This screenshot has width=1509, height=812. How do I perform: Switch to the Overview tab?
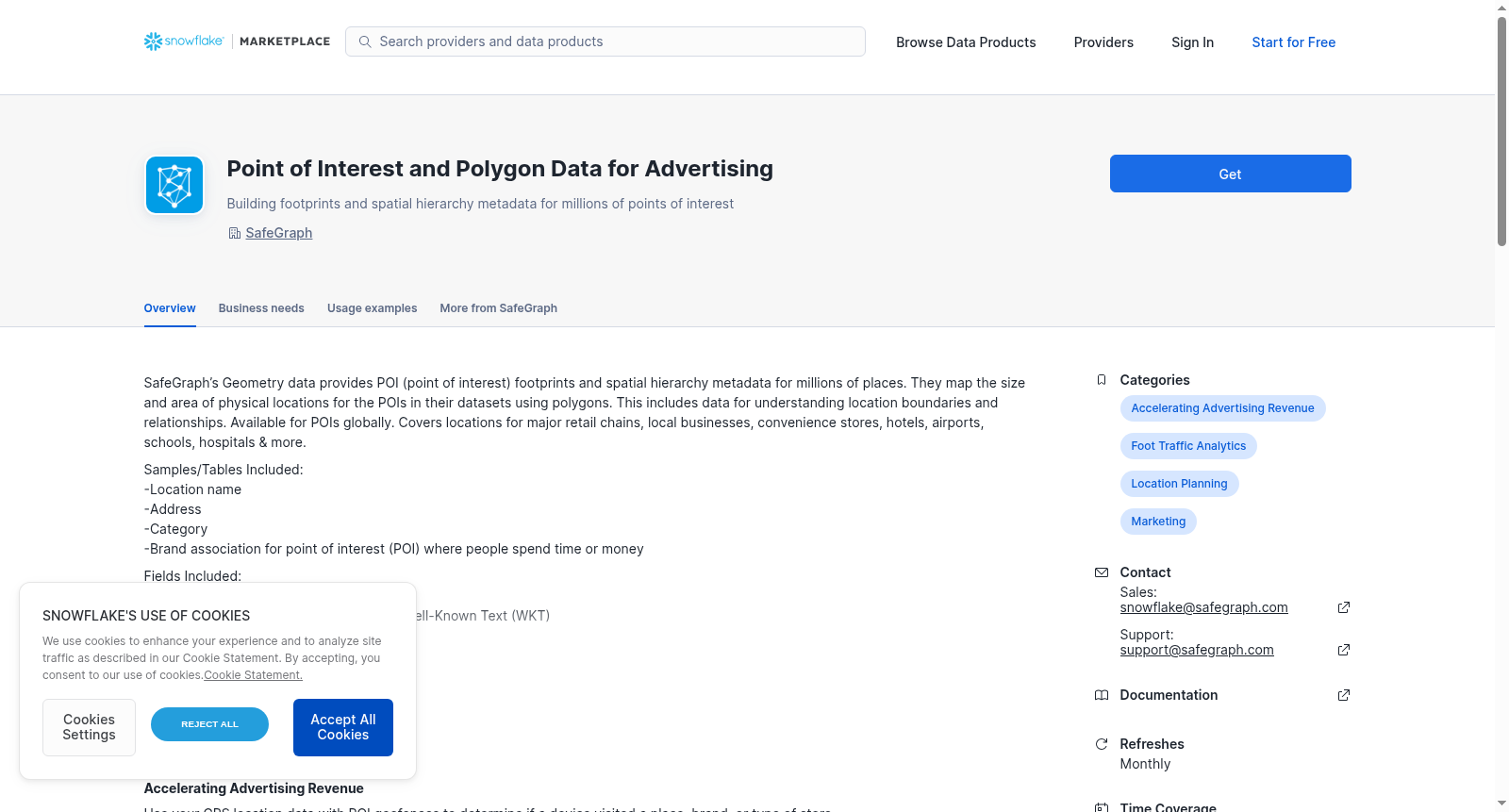[x=170, y=308]
